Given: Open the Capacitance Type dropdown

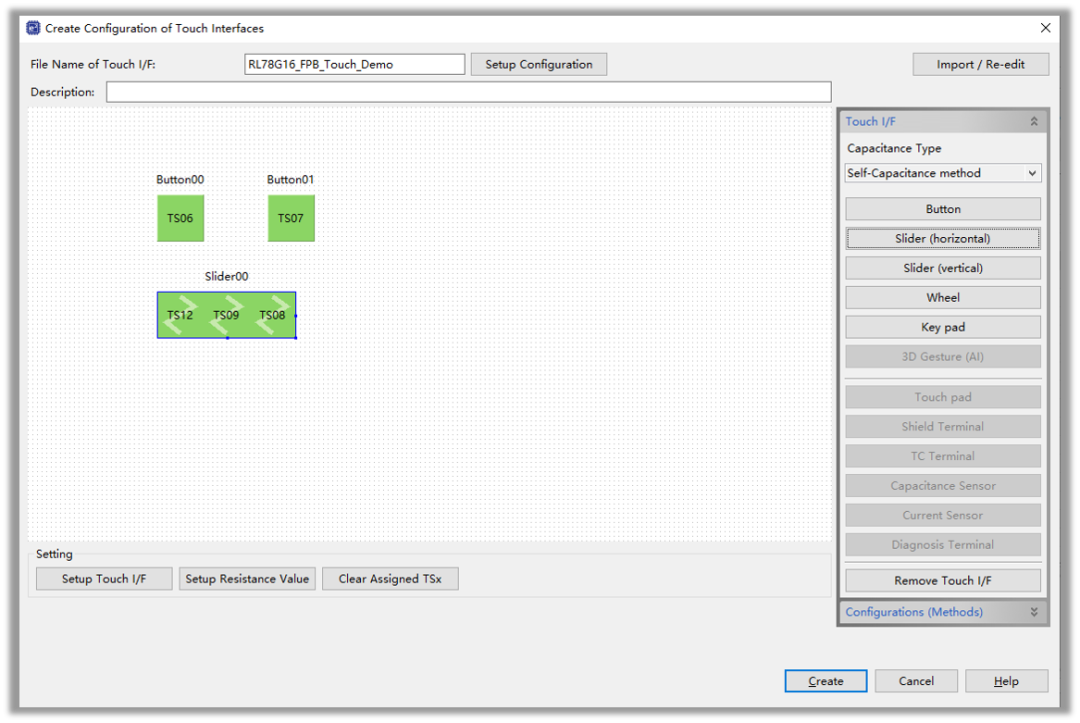Looking at the screenshot, I should (942, 173).
